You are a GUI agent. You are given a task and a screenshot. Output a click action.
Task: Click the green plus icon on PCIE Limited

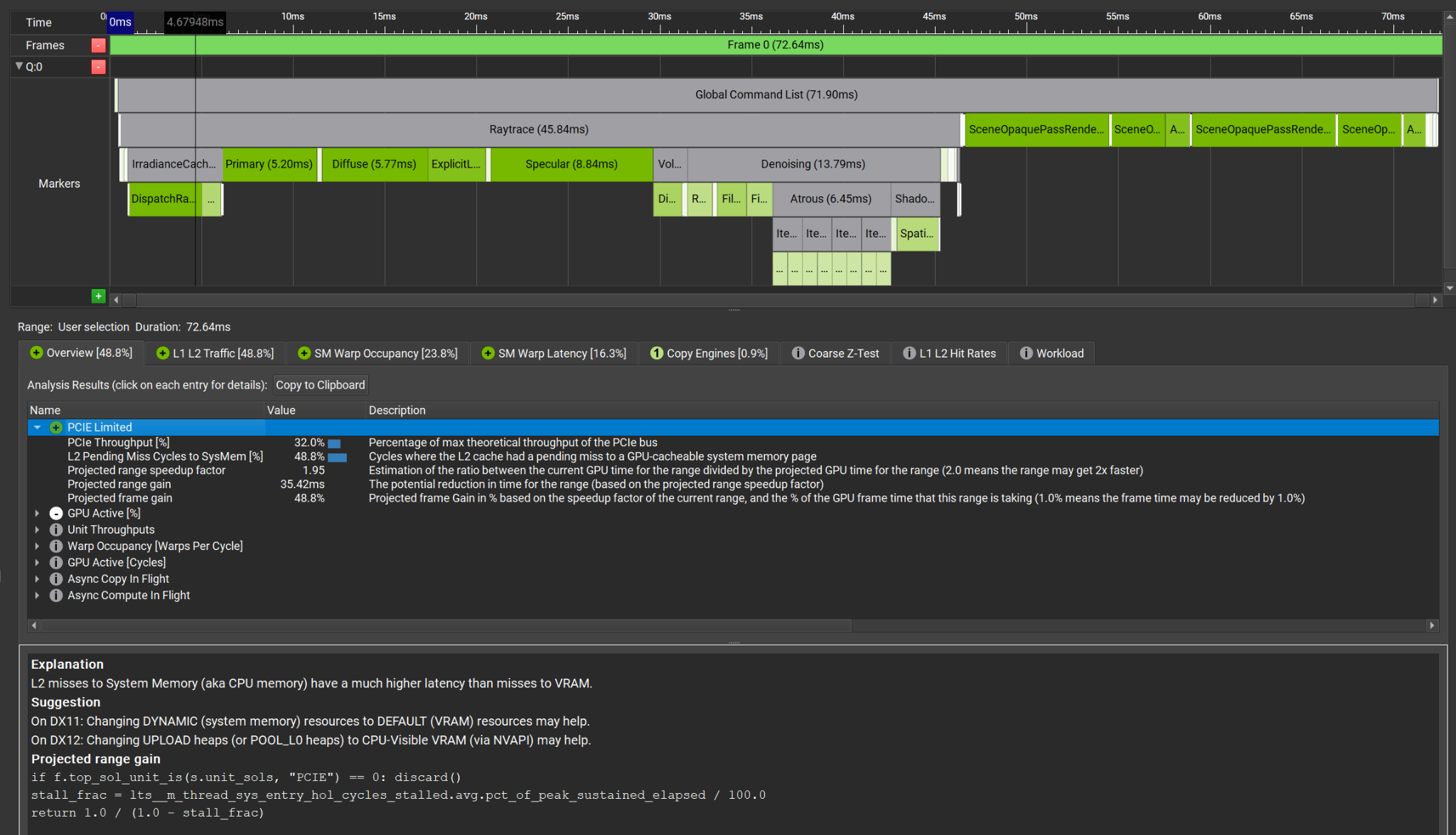(56, 427)
